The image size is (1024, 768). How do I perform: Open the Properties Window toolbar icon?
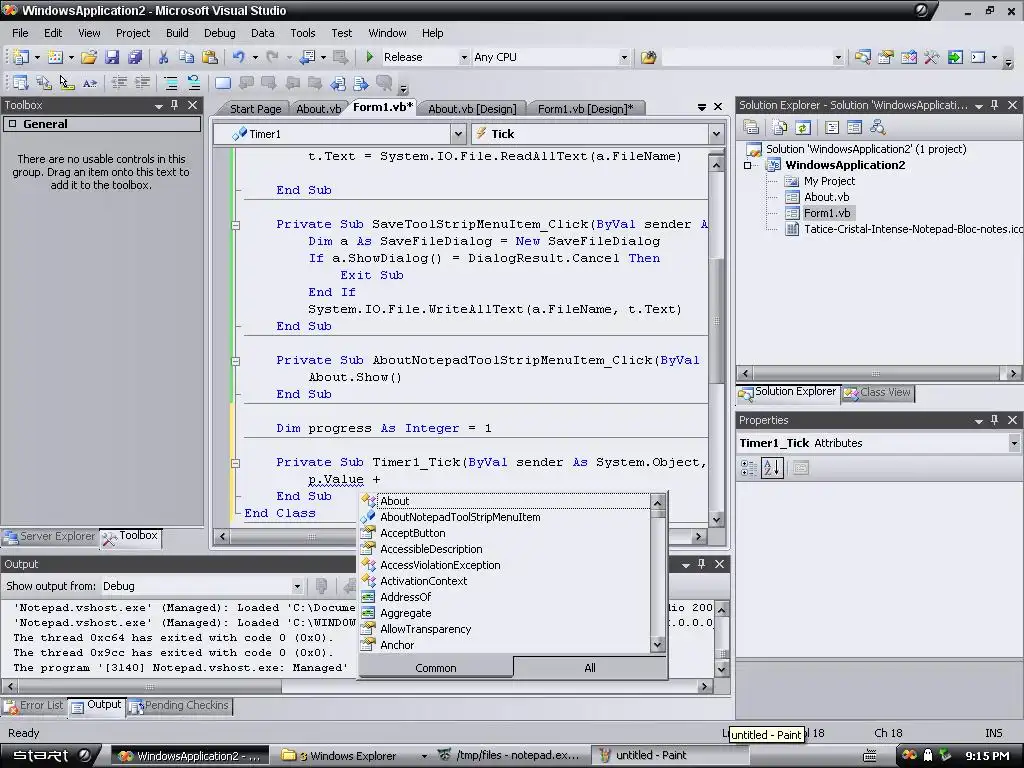point(886,57)
